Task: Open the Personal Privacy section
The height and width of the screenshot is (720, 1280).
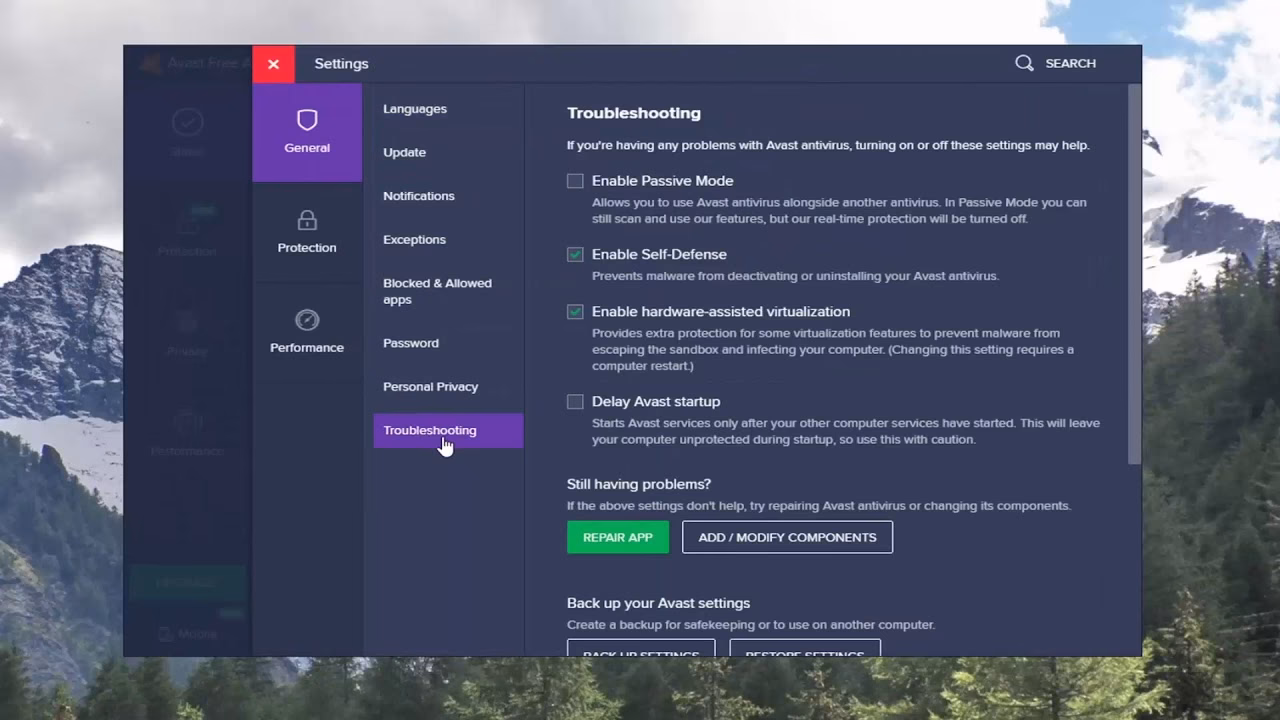Action: tap(430, 386)
